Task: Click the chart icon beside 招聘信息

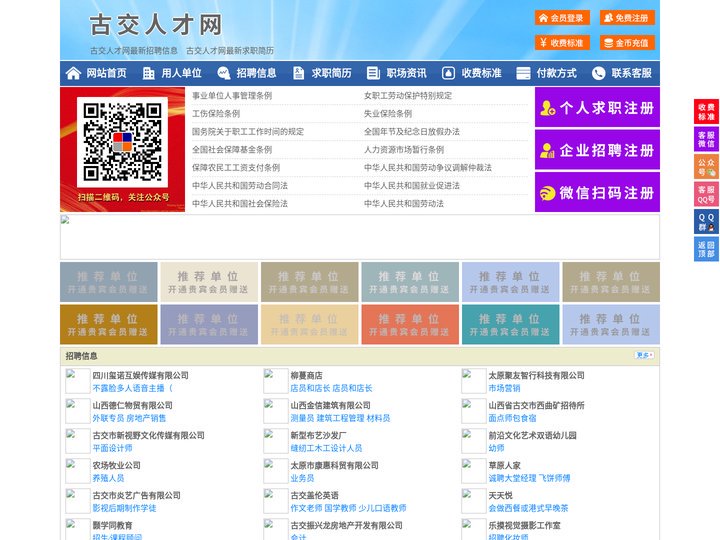Action: [224, 73]
